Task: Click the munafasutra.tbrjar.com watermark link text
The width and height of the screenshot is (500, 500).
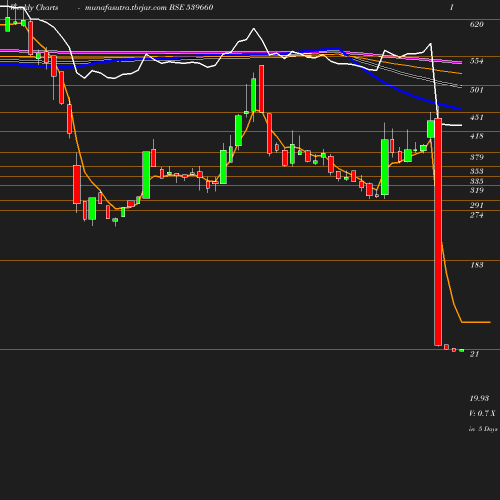Action: [x=126, y=7]
